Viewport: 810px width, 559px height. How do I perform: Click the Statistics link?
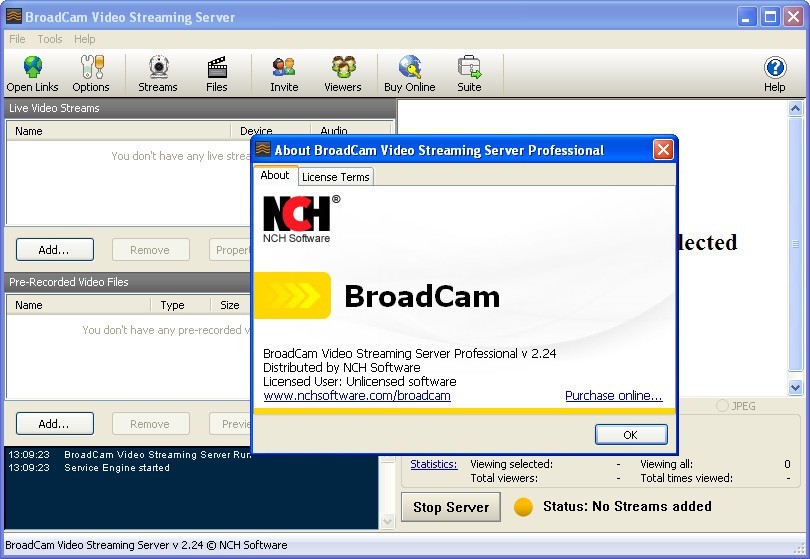coord(433,464)
